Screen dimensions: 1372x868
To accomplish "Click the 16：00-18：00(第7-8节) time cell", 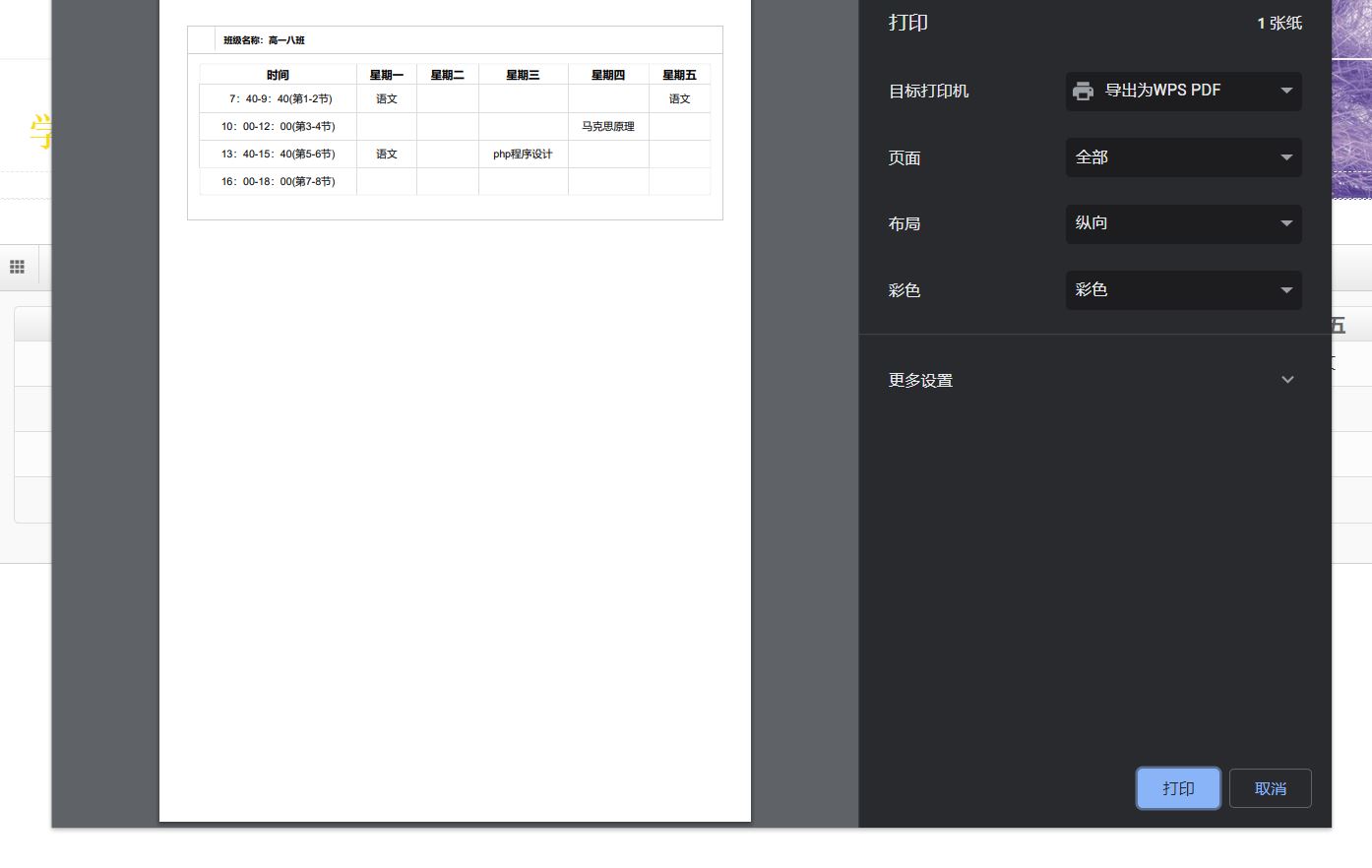I will click(278, 181).
